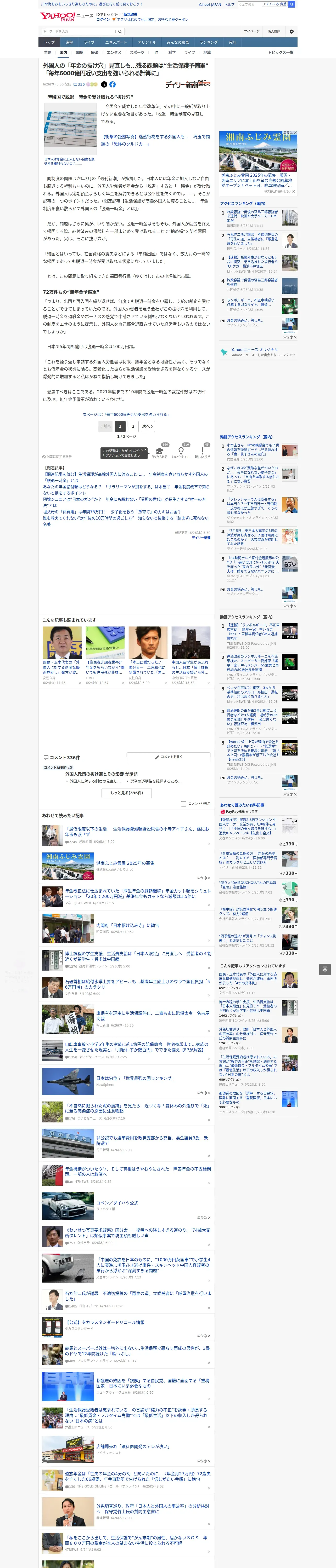Click the scroll-to-top arrow button

tap(325, 969)
